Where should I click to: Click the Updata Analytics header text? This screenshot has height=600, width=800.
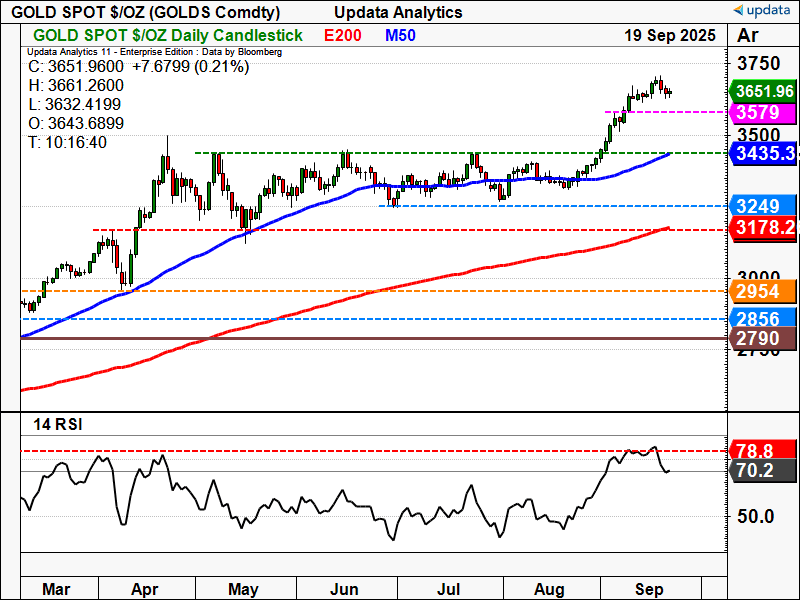click(x=398, y=12)
